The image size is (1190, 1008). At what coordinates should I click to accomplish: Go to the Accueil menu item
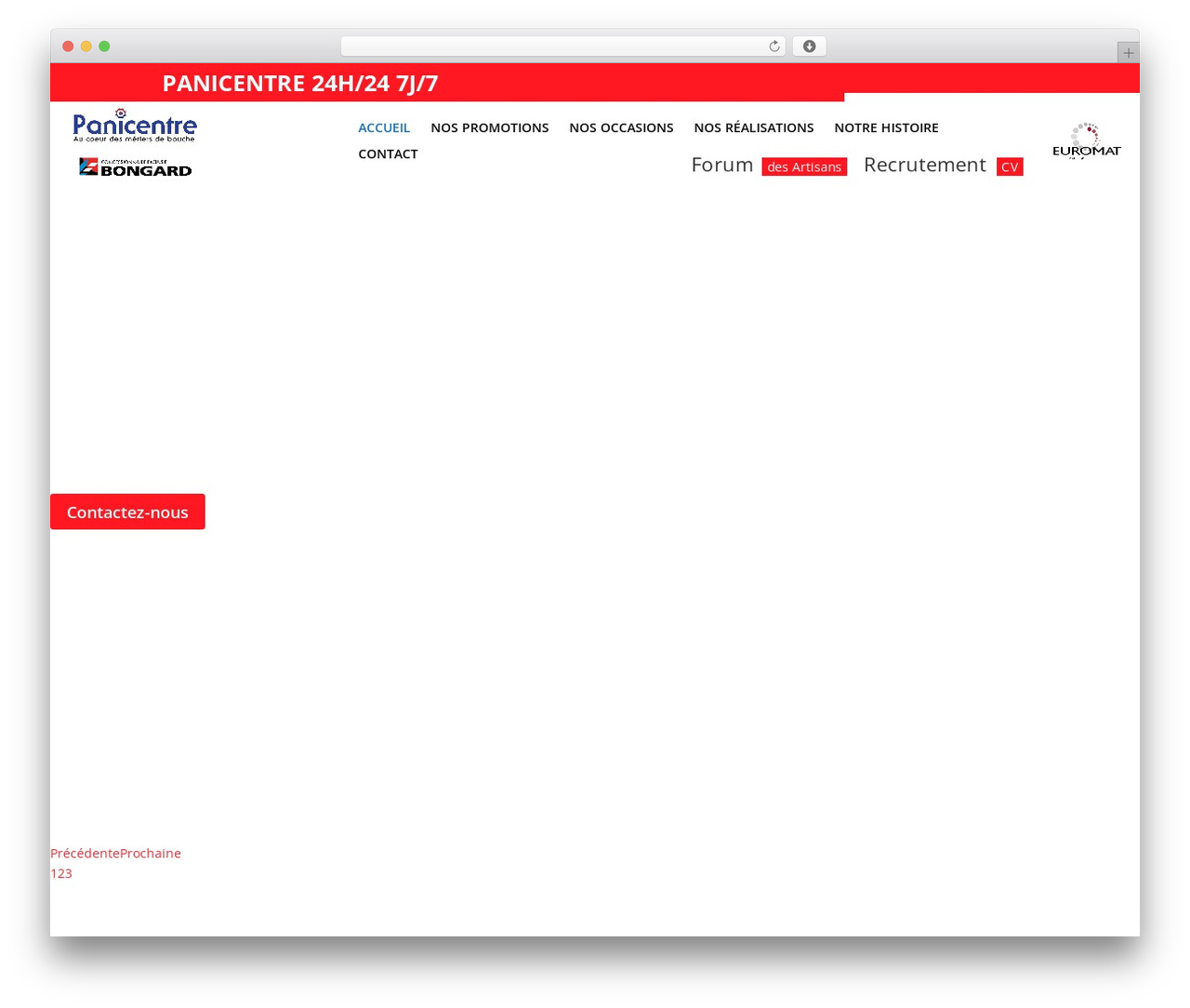pos(384,127)
